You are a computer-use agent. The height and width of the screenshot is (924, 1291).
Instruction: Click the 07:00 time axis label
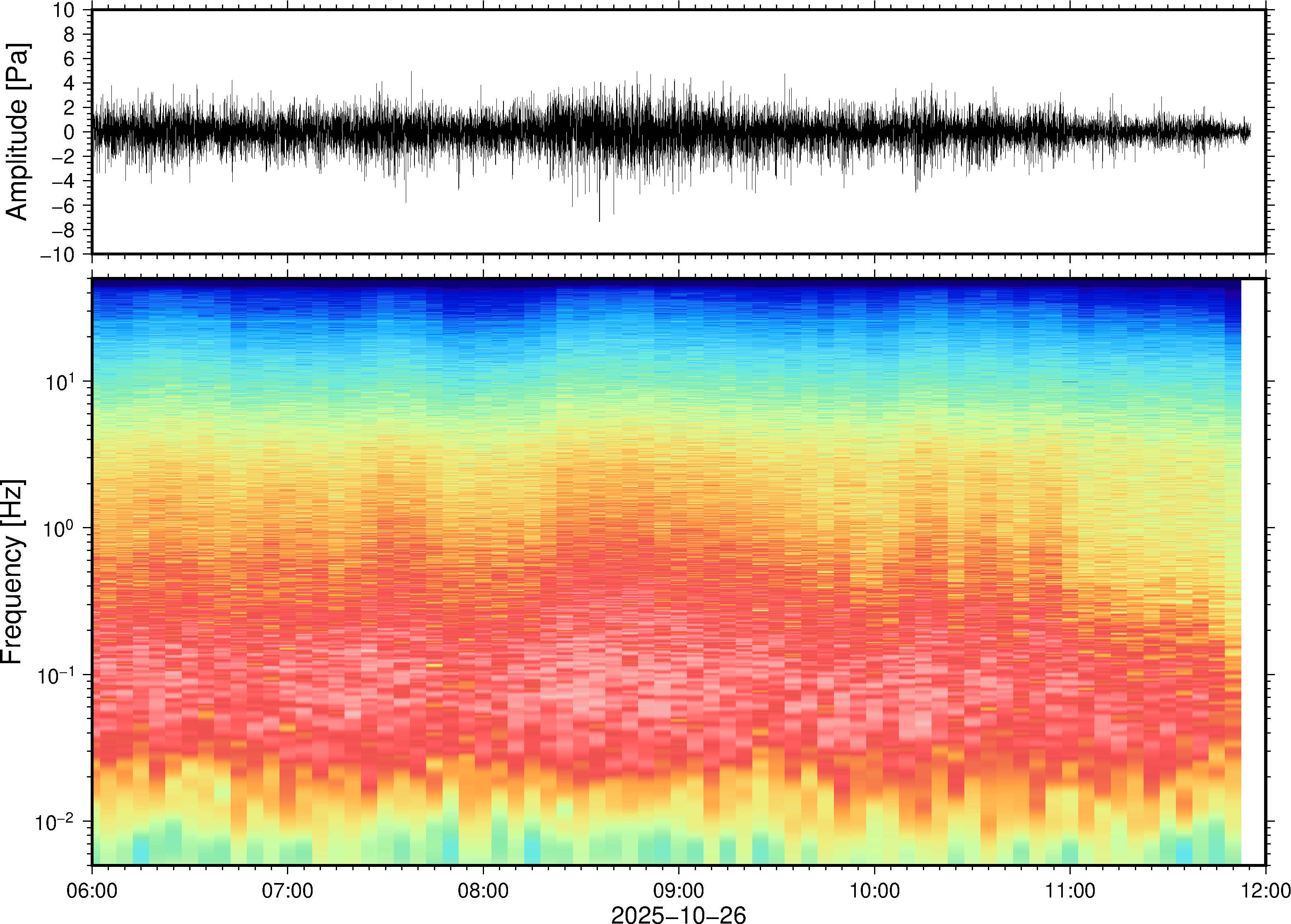pyautogui.click(x=287, y=891)
